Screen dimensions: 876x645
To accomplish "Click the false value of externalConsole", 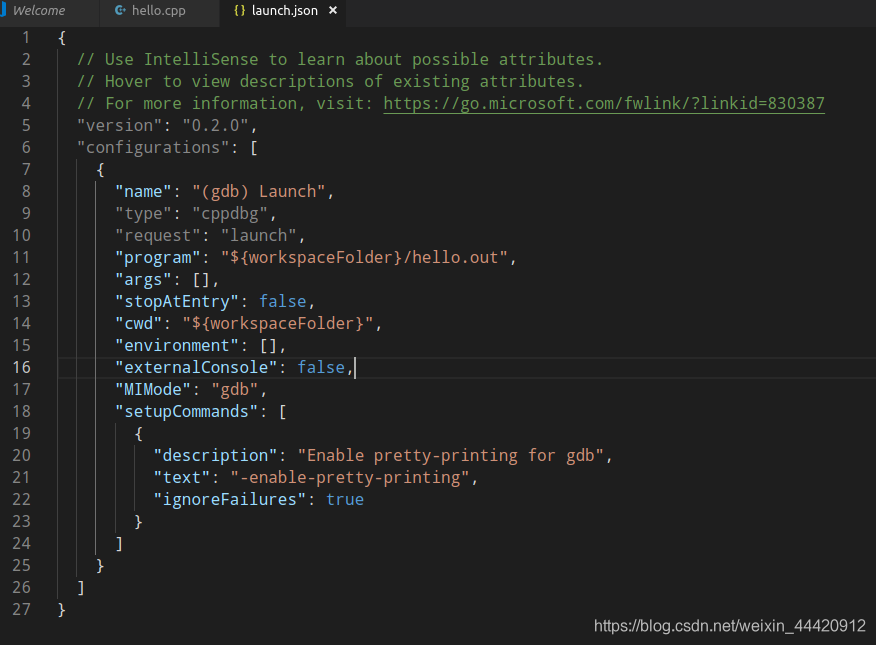I will coord(321,367).
